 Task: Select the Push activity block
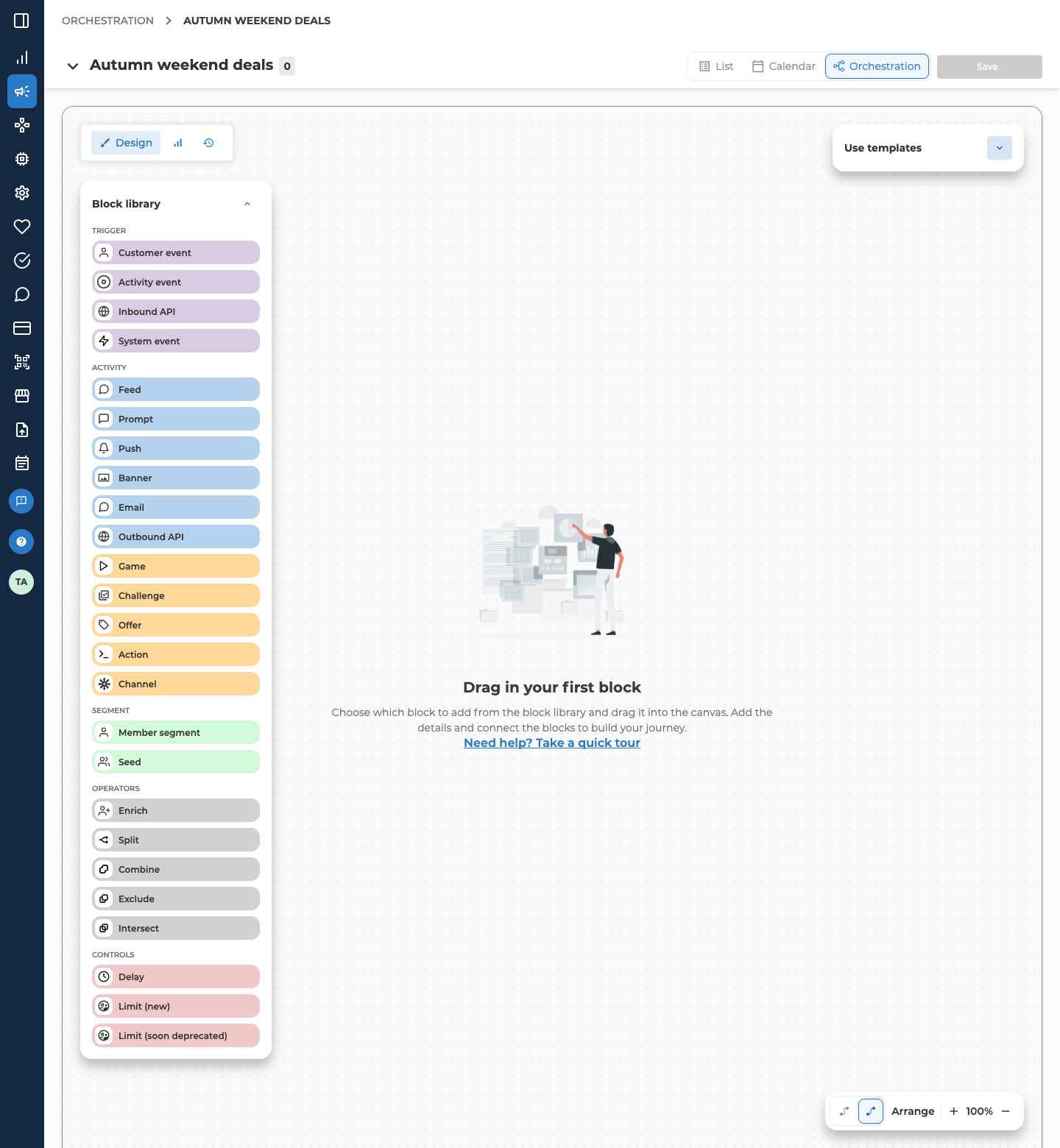coord(176,448)
